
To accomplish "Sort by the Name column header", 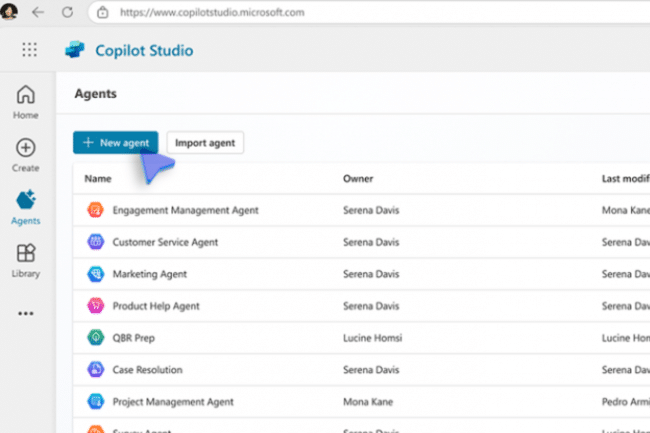I will click(x=98, y=179).
